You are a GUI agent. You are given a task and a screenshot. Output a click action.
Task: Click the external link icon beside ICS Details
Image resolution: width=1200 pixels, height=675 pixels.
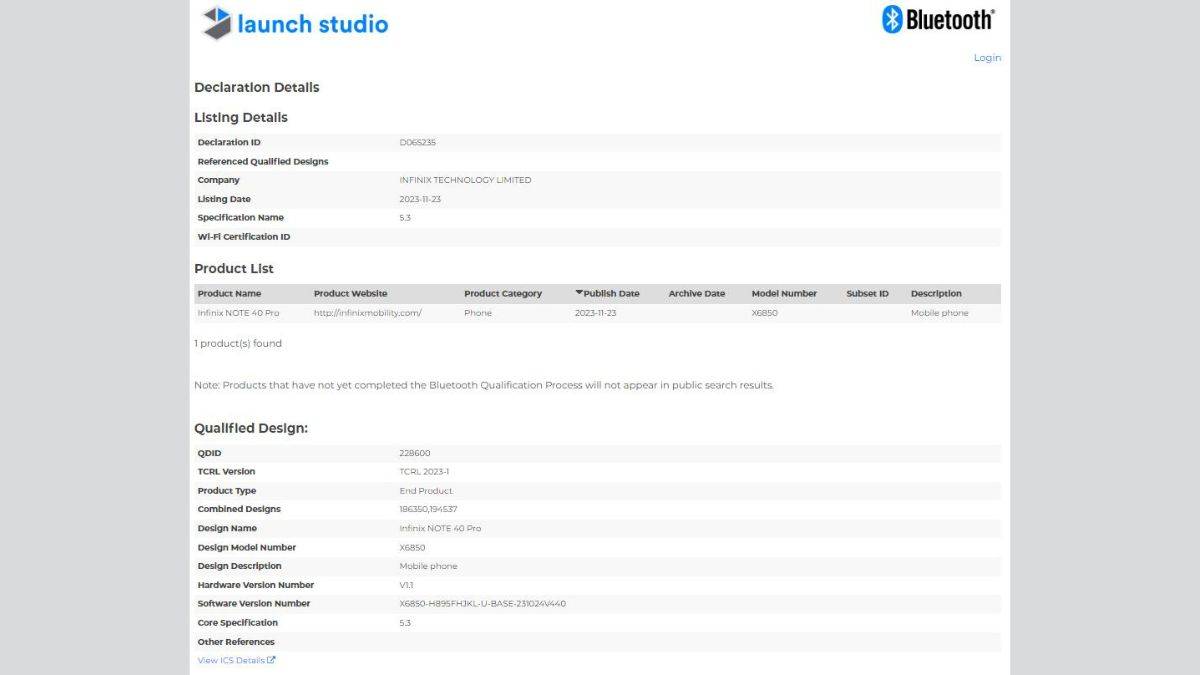[271, 660]
